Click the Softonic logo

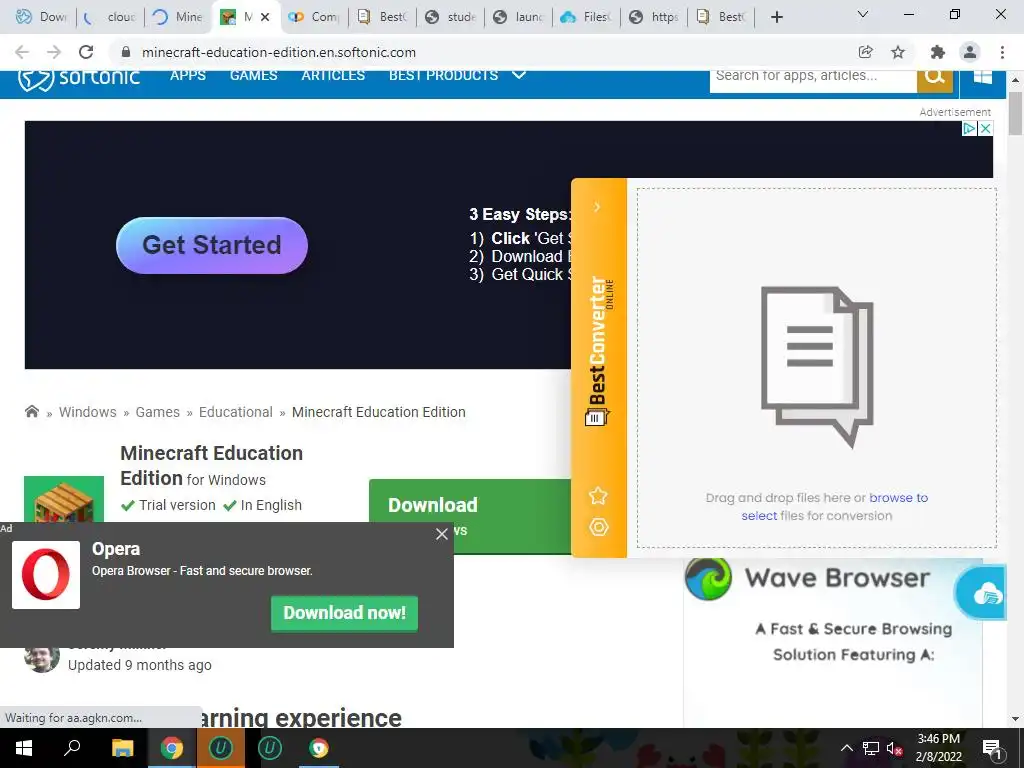(x=78, y=78)
